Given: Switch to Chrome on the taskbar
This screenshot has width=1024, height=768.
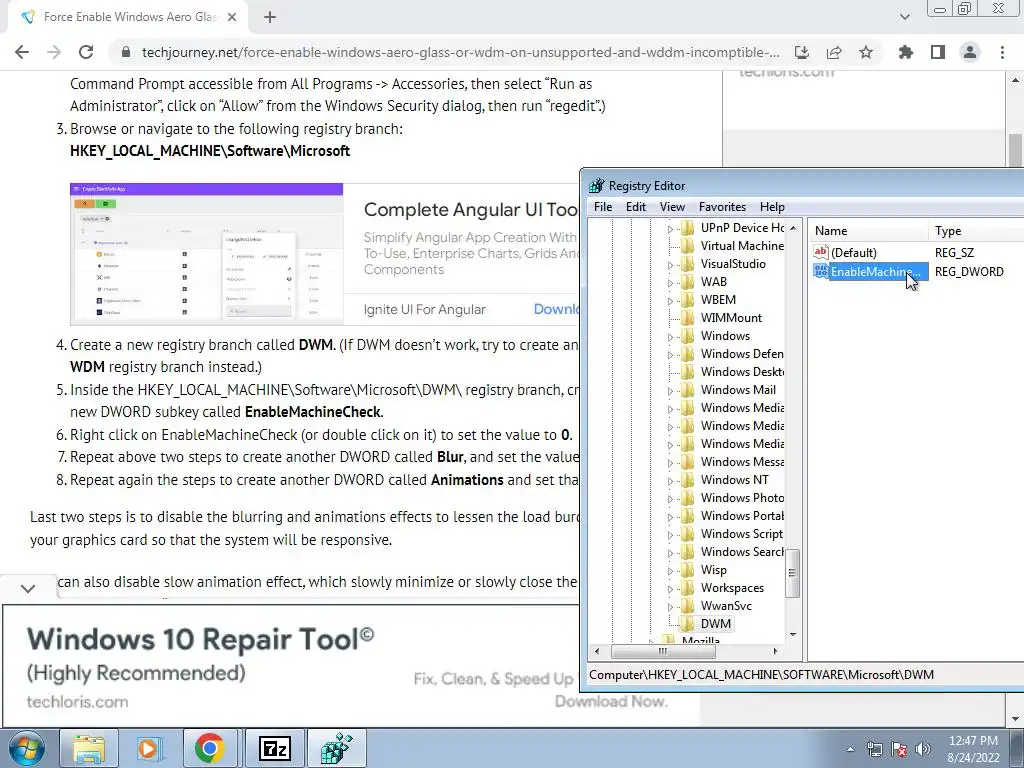Looking at the screenshot, I should tap(210, 748).
